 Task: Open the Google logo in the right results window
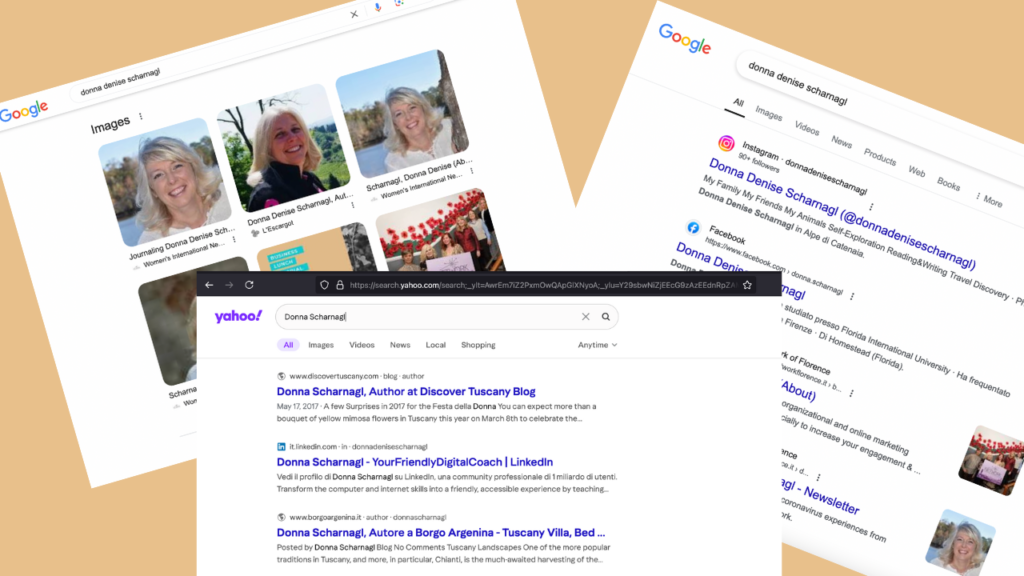pyautogui.click(x=684, y=39)
